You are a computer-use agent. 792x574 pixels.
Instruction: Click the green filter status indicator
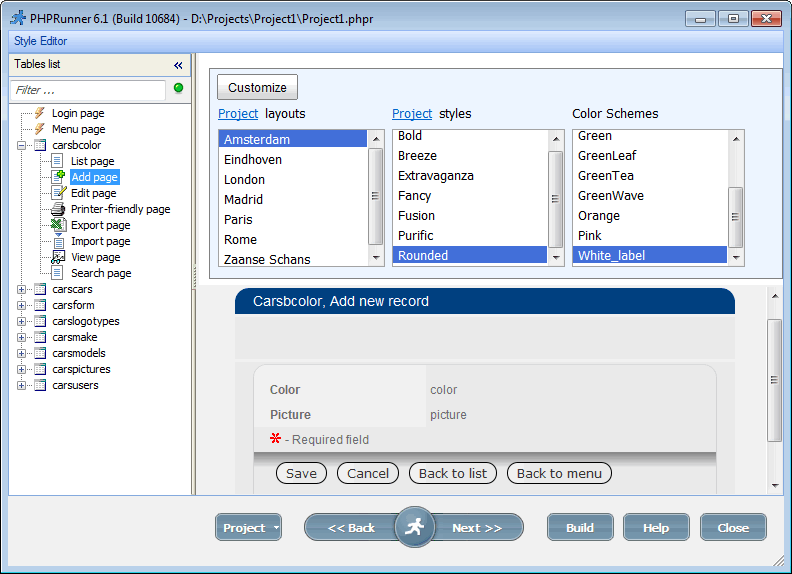point(178,88)
